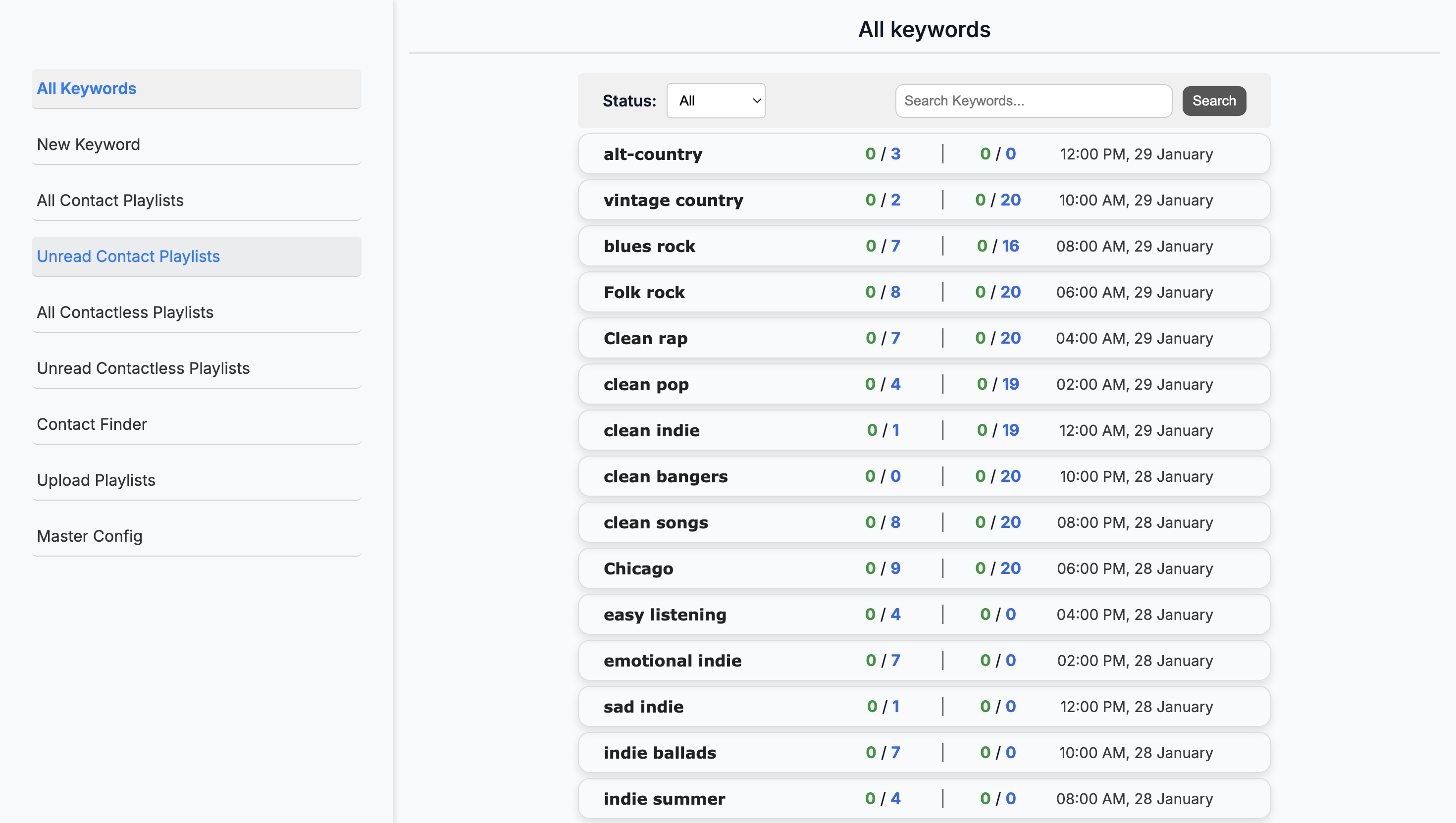Open the Status filter dropdown
Screen dimensions: 1456x823
tap(716, 101)
